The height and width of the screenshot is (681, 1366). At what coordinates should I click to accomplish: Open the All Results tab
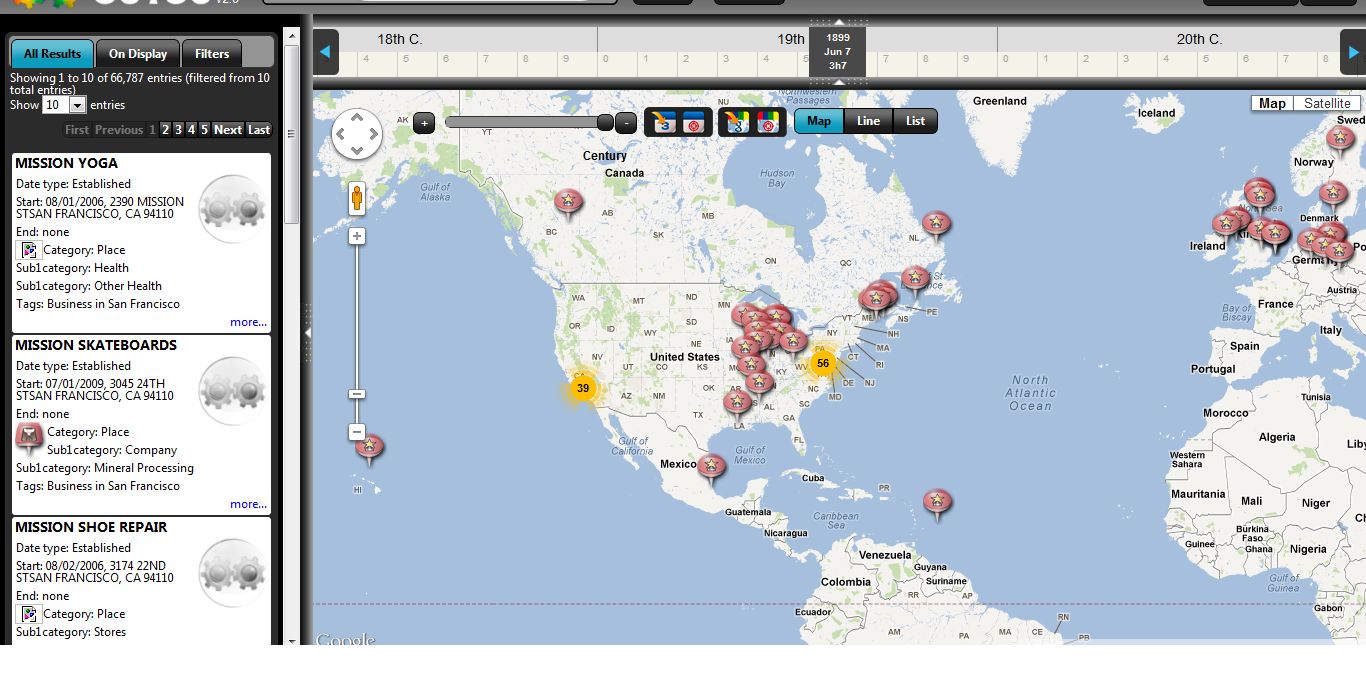coord(53,54)
